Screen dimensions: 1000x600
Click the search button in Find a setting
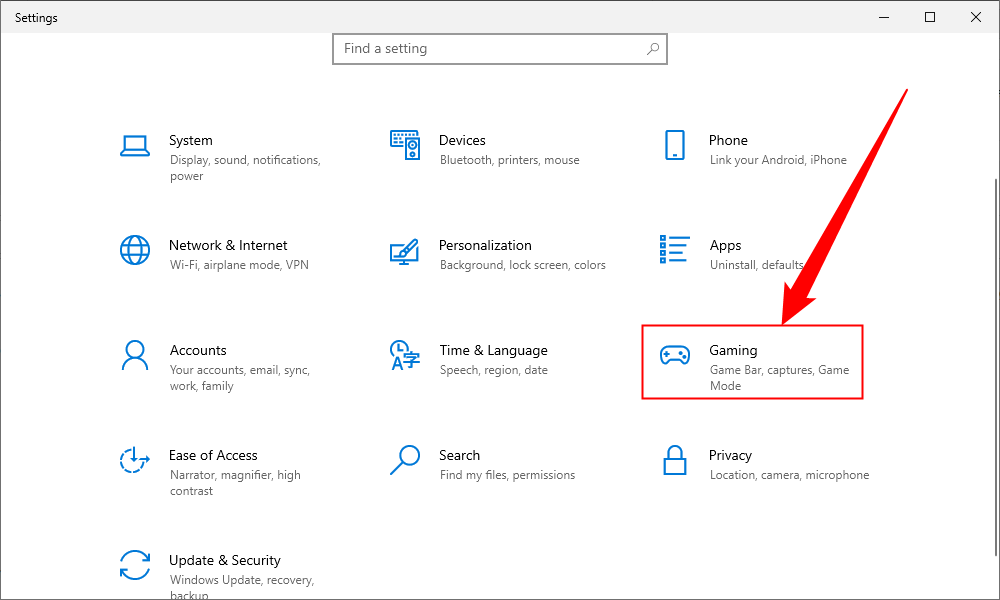point(653,48)
